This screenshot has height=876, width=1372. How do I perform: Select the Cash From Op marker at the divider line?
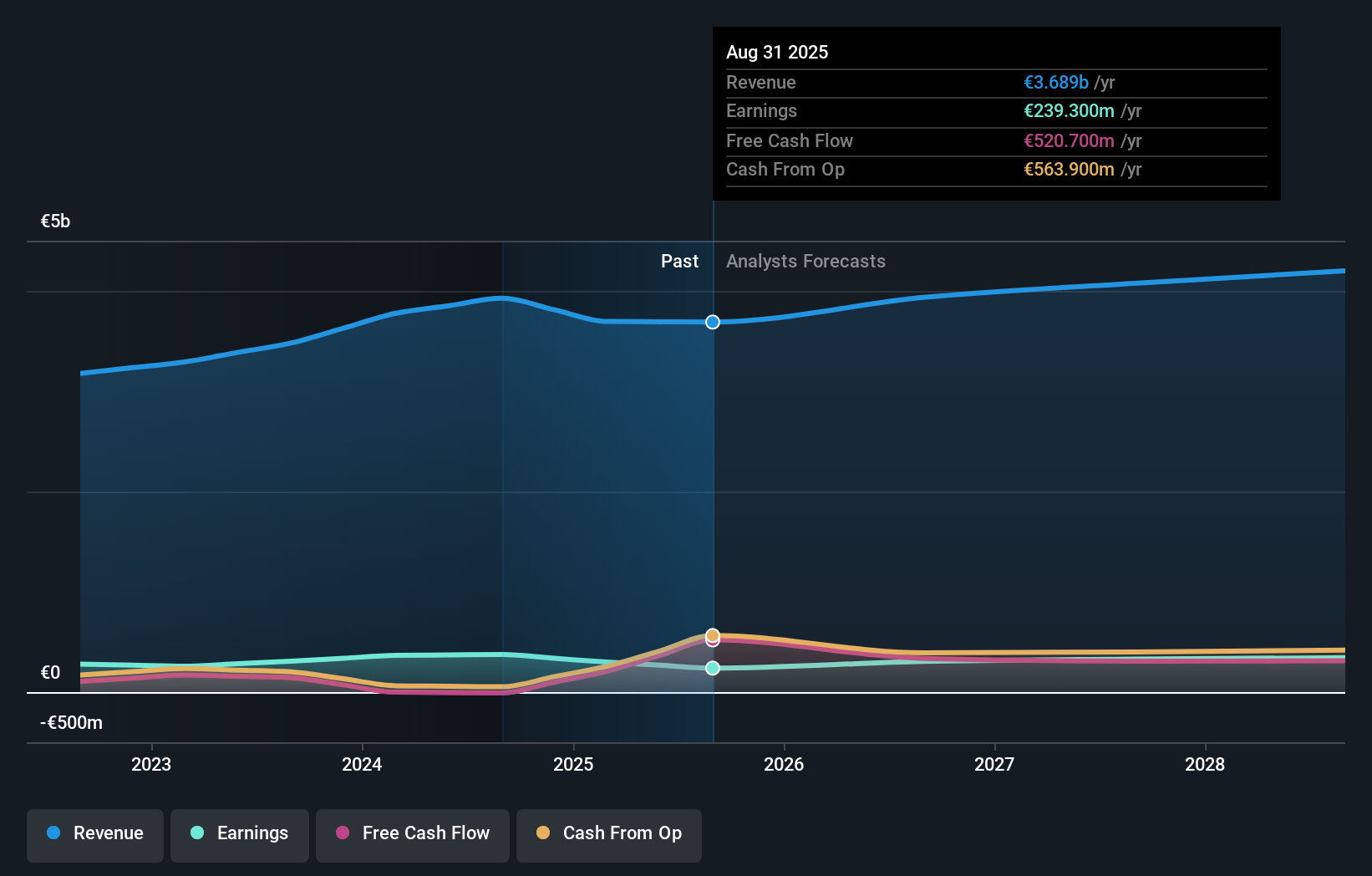click(x=712, y=633)
